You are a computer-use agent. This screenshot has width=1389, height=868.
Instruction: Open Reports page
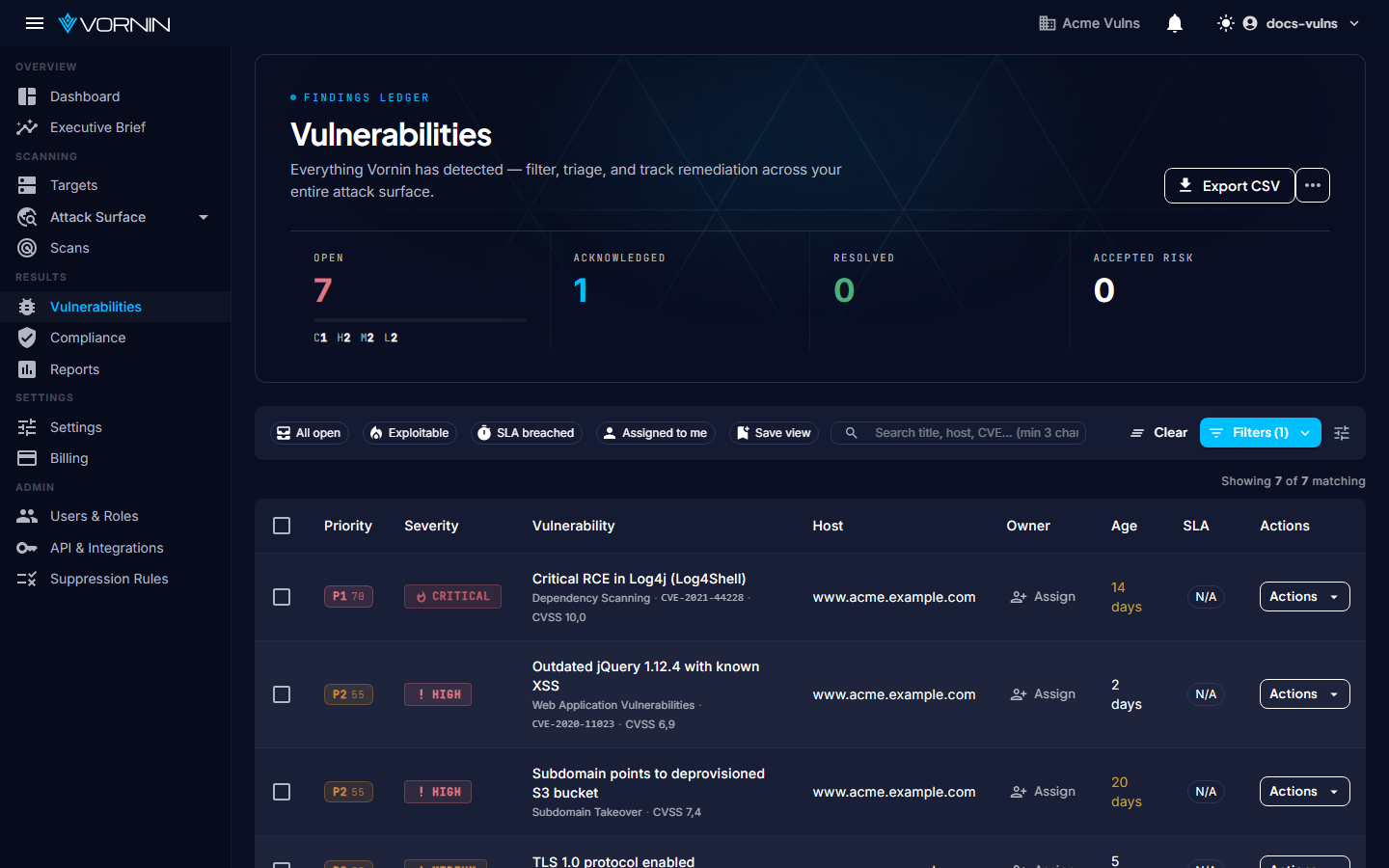point(116,369)
